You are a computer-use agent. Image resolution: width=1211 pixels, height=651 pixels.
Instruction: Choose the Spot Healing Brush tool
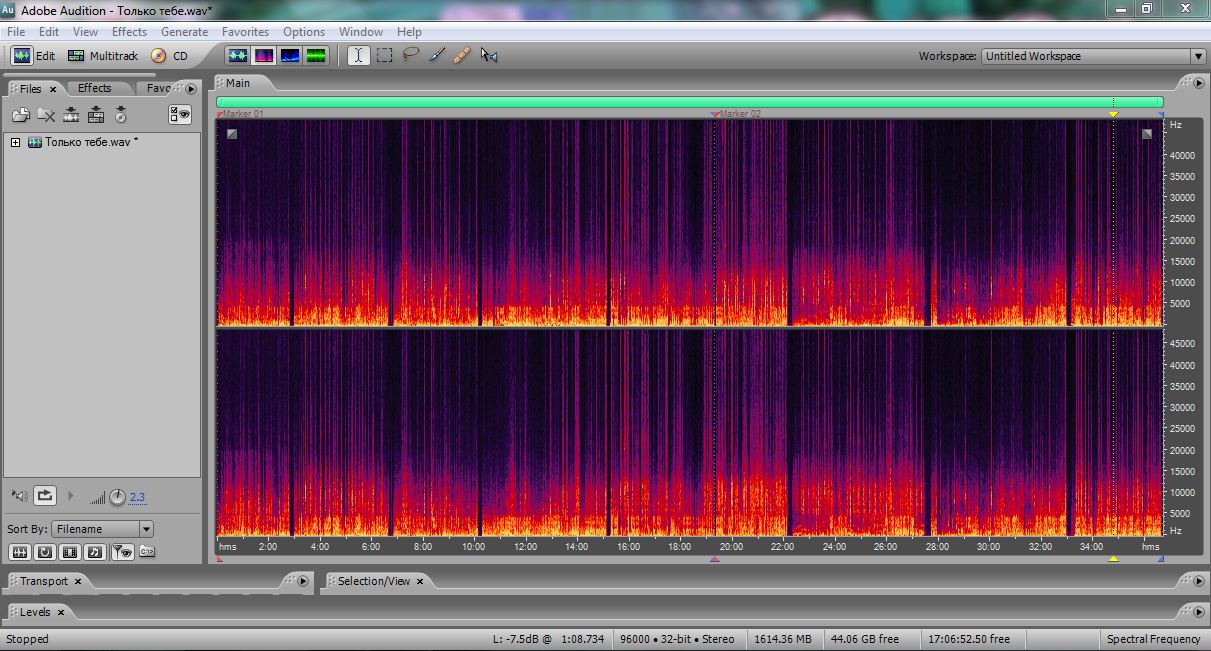462,56
